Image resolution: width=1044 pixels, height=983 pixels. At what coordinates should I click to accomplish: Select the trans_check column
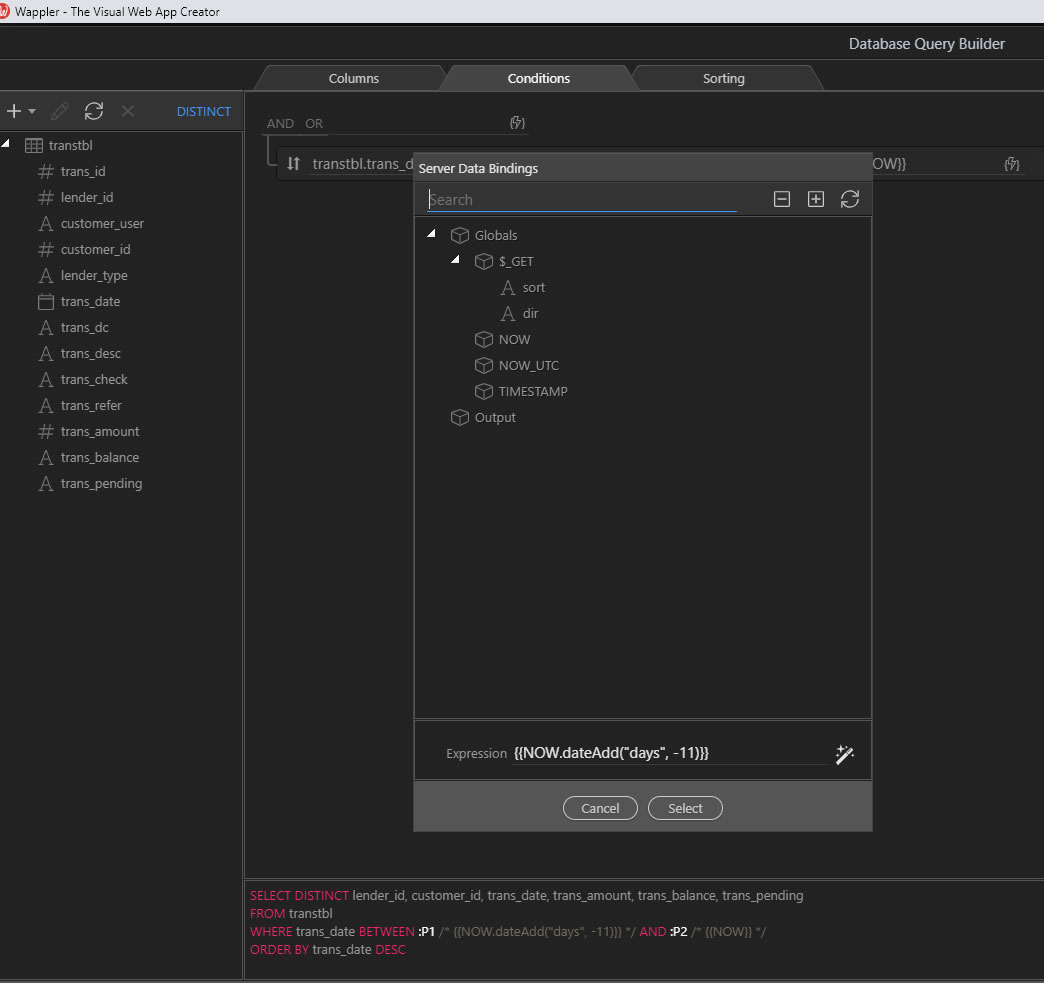(94, 379)
